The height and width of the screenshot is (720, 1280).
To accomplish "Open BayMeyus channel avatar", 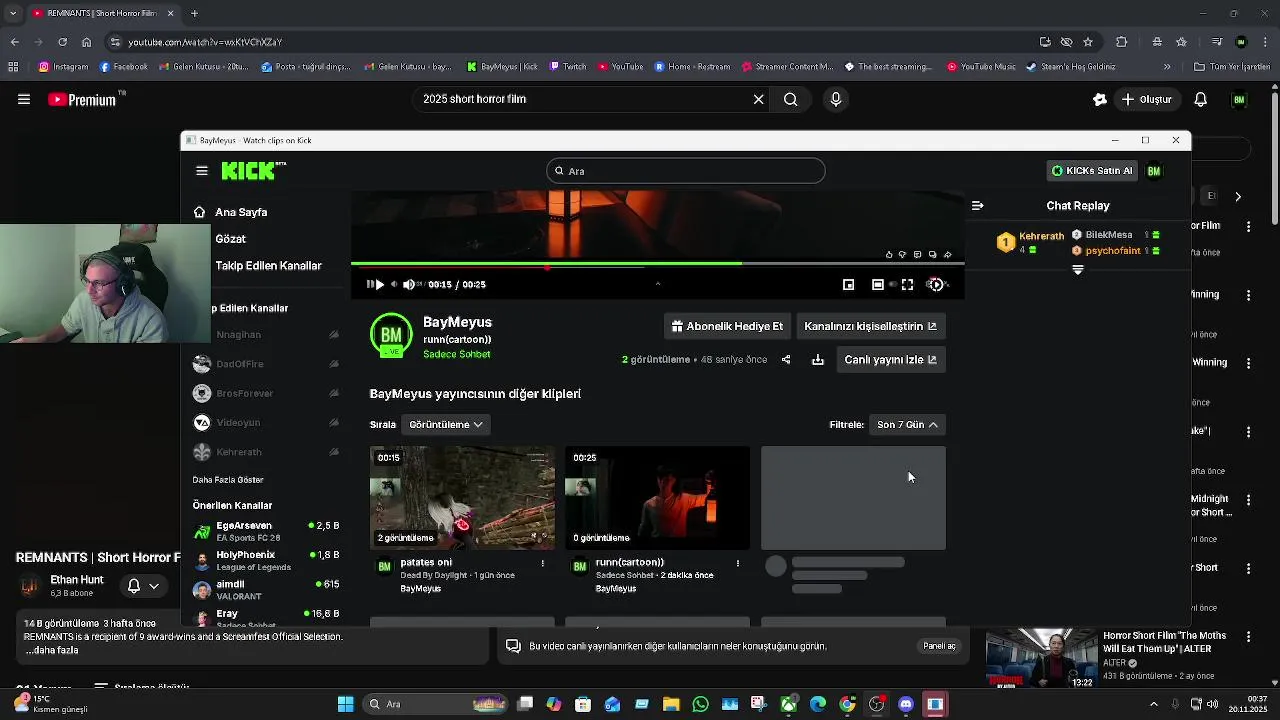I will click(391, 336).
